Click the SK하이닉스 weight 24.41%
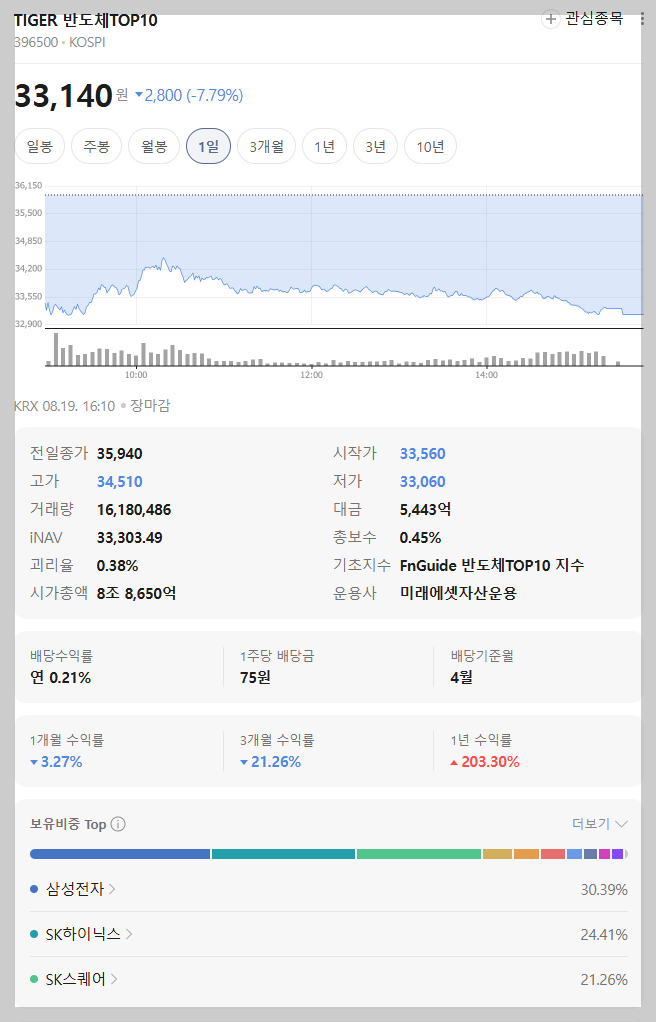 (604, 935)
